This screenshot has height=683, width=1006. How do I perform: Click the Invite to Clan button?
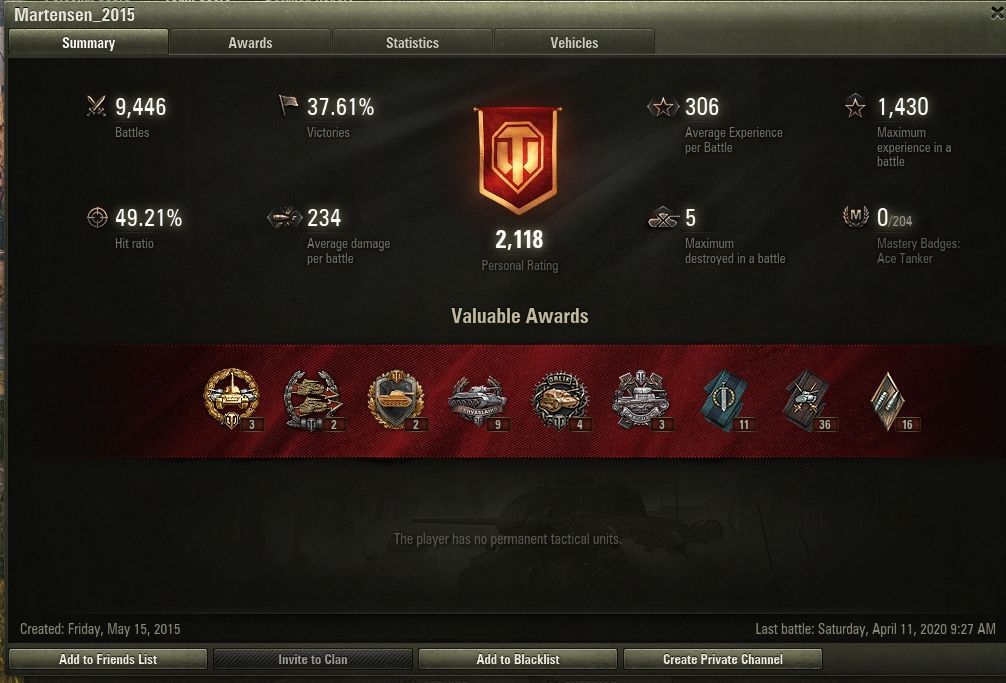[312, 659]
